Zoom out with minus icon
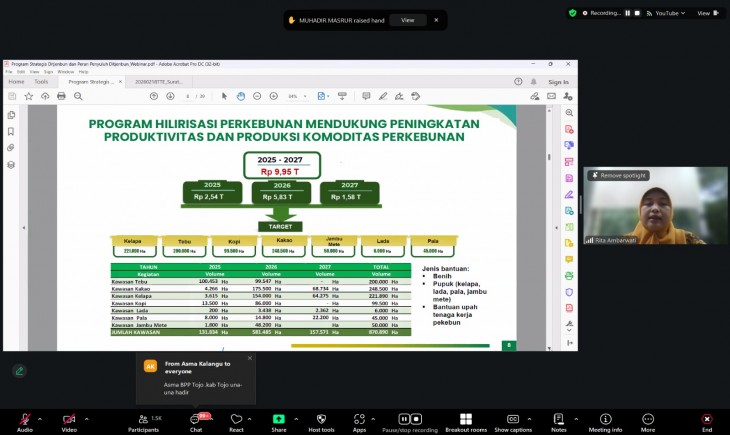 click(x=257, y=96)
